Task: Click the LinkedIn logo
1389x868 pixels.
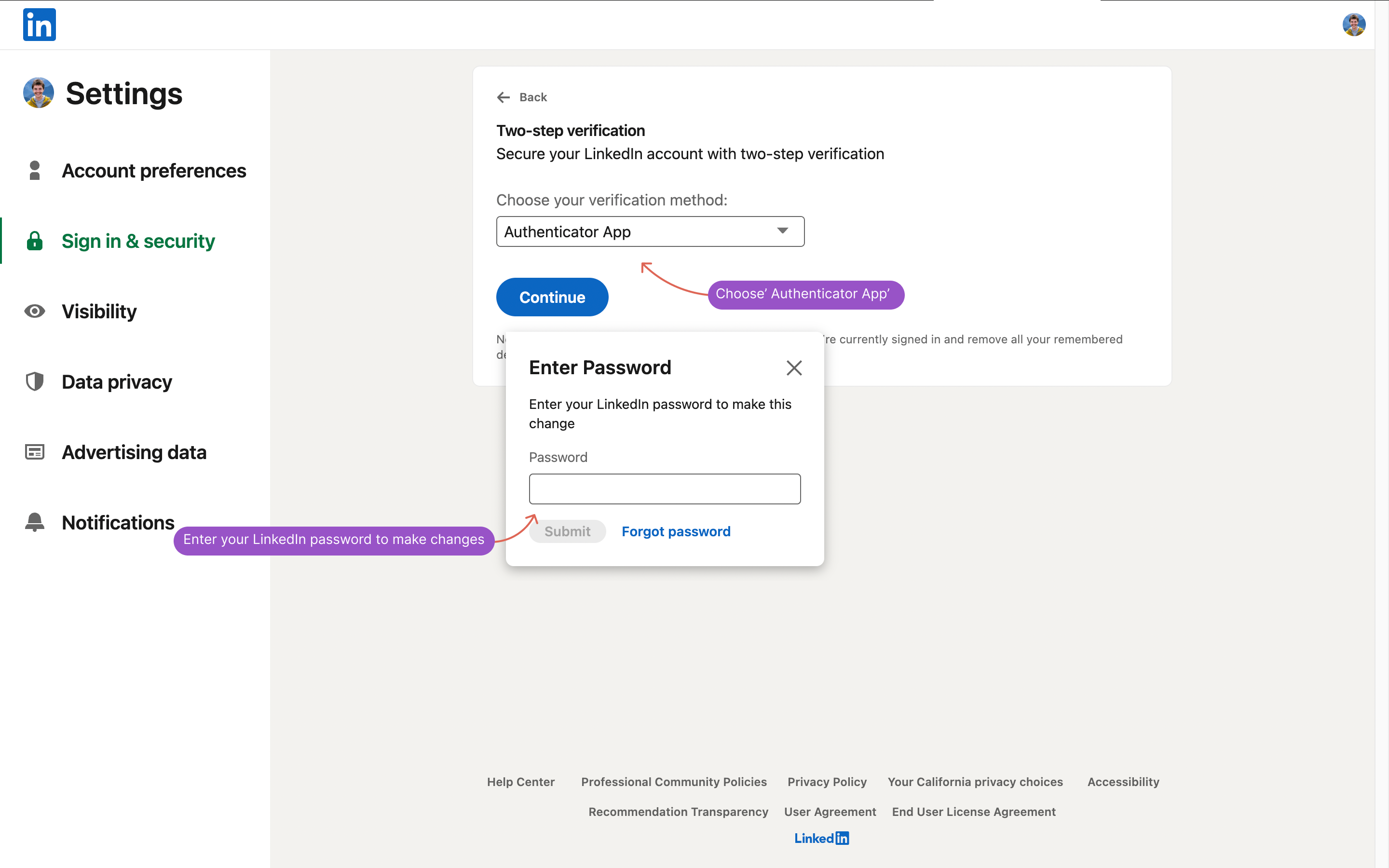Action: 39,25
